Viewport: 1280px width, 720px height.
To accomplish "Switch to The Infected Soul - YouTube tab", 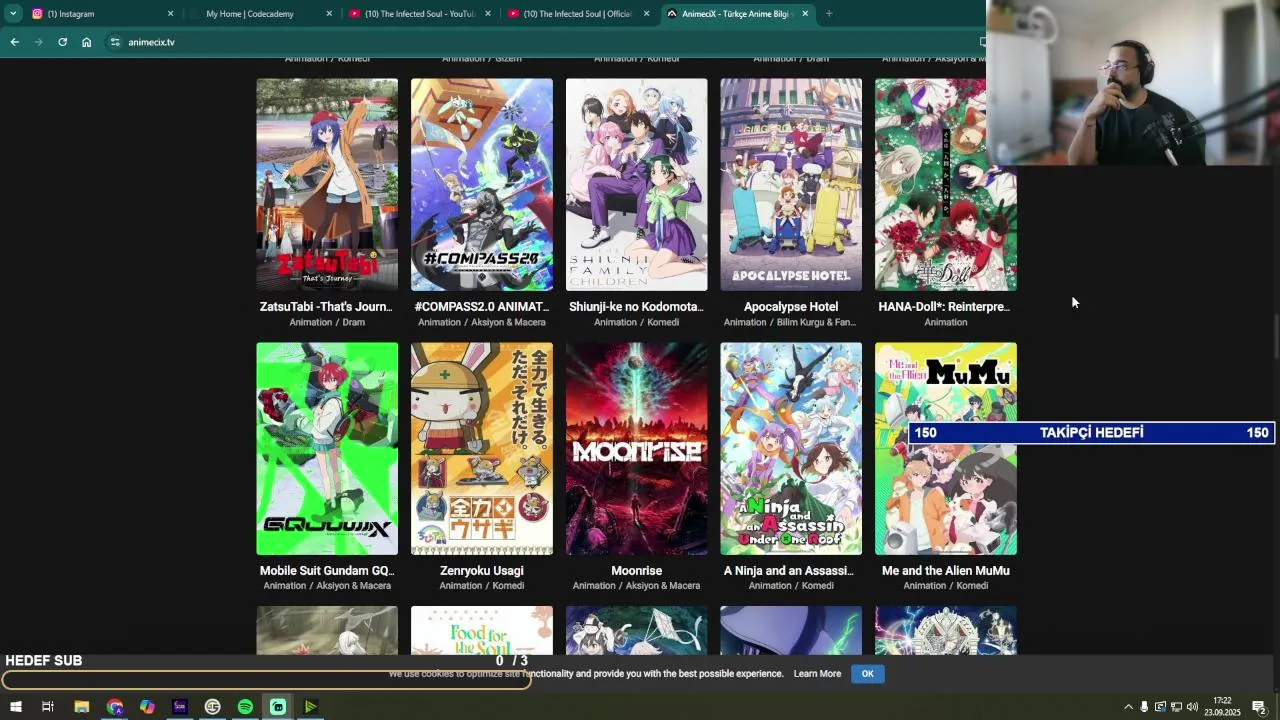I will pos(419,14).
